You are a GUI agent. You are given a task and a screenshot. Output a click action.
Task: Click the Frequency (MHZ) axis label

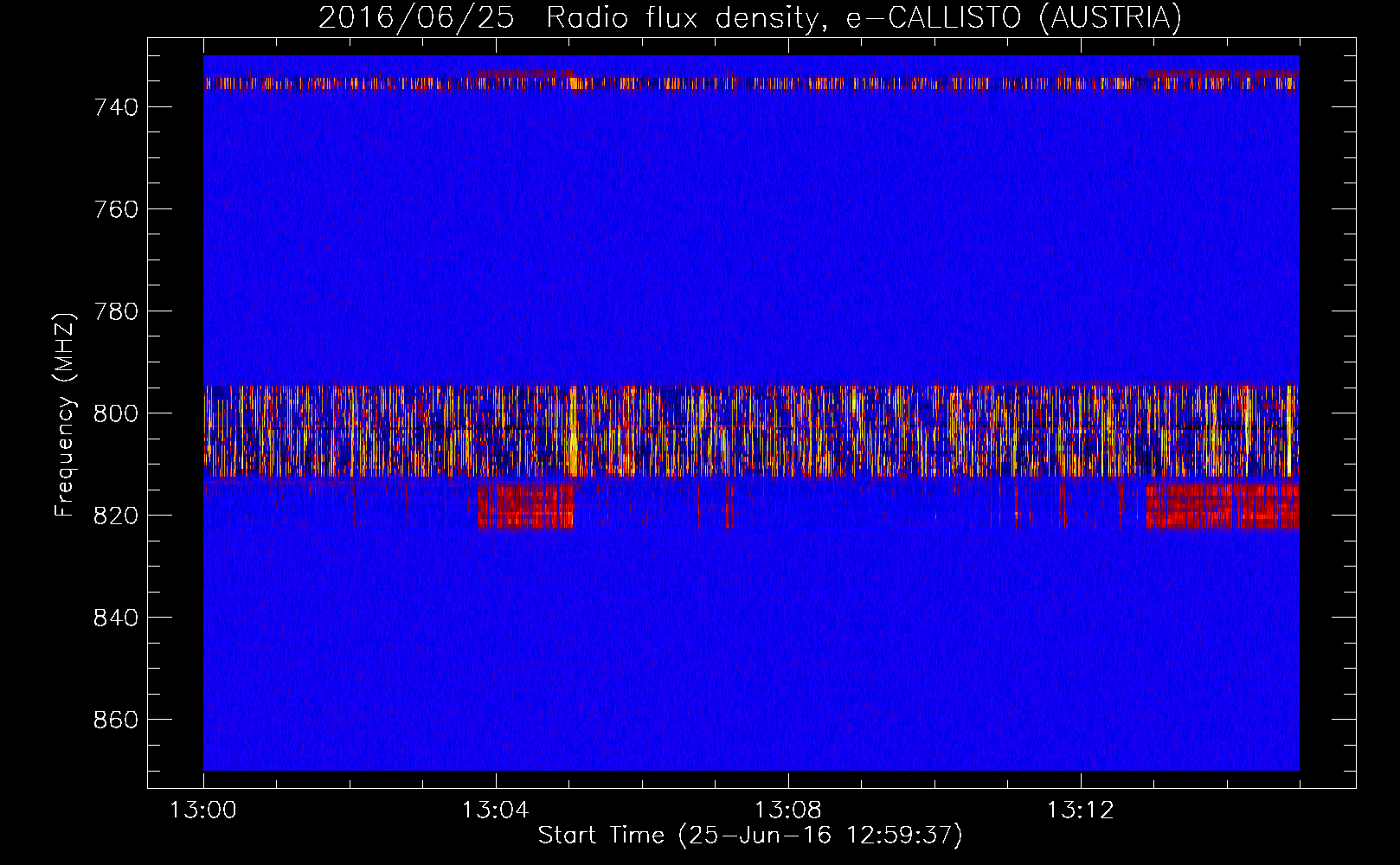coord(65,414)
